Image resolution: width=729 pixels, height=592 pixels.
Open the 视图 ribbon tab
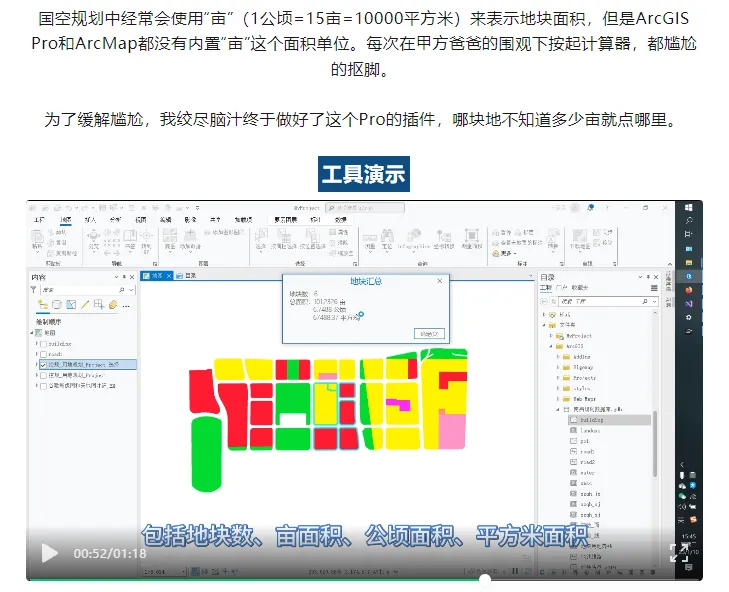tap(140, 220)
